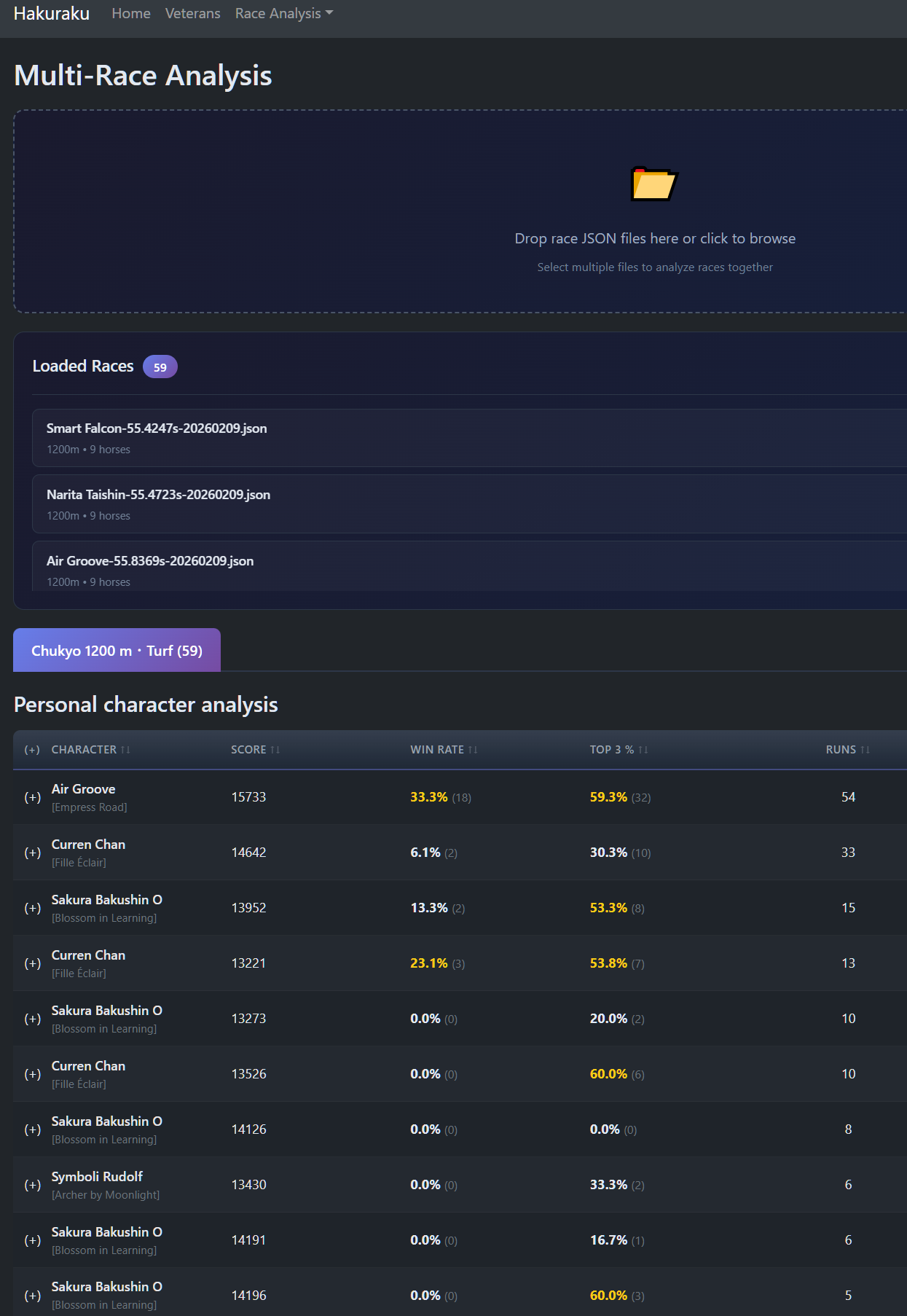Expand Curren Chan row with score 13526

(32, 1074)
